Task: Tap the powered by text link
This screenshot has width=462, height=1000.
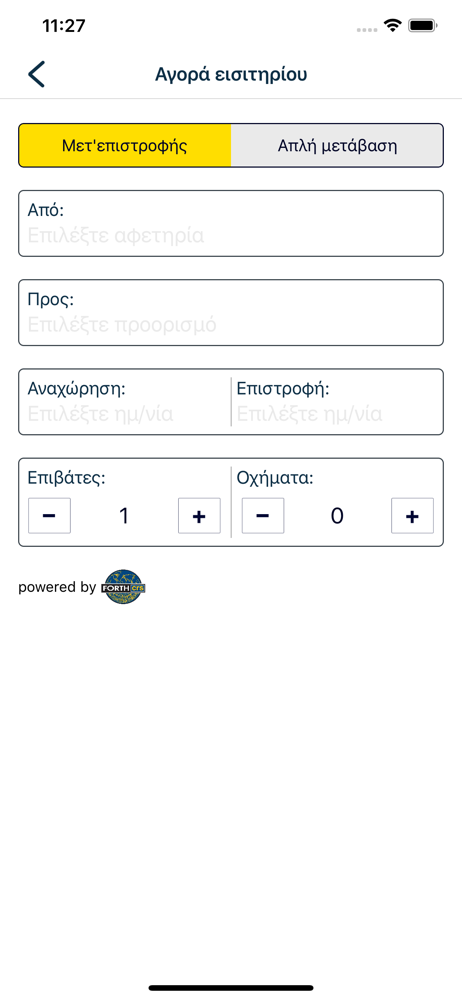Action: (x=57, y=587)
